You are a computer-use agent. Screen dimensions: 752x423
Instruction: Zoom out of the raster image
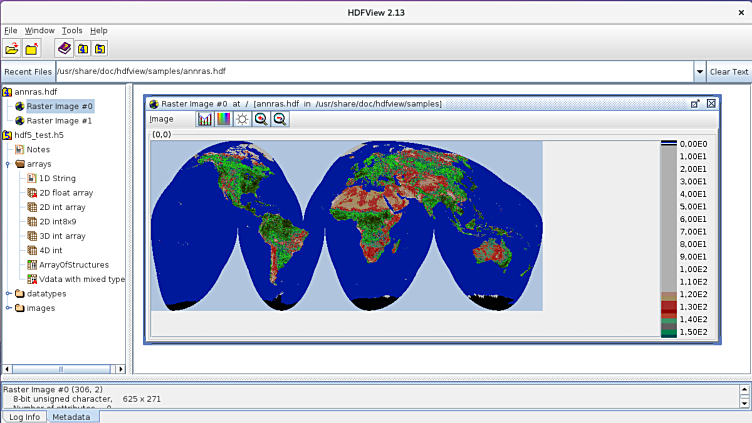280,119
